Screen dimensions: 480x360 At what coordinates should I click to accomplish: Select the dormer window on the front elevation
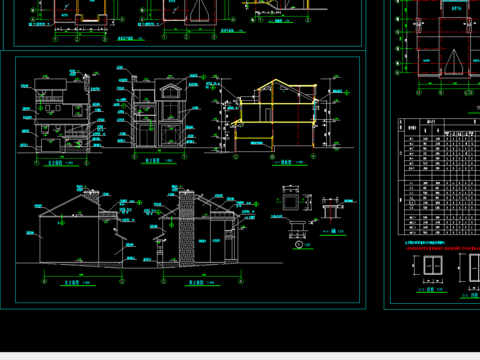(170, 91)
